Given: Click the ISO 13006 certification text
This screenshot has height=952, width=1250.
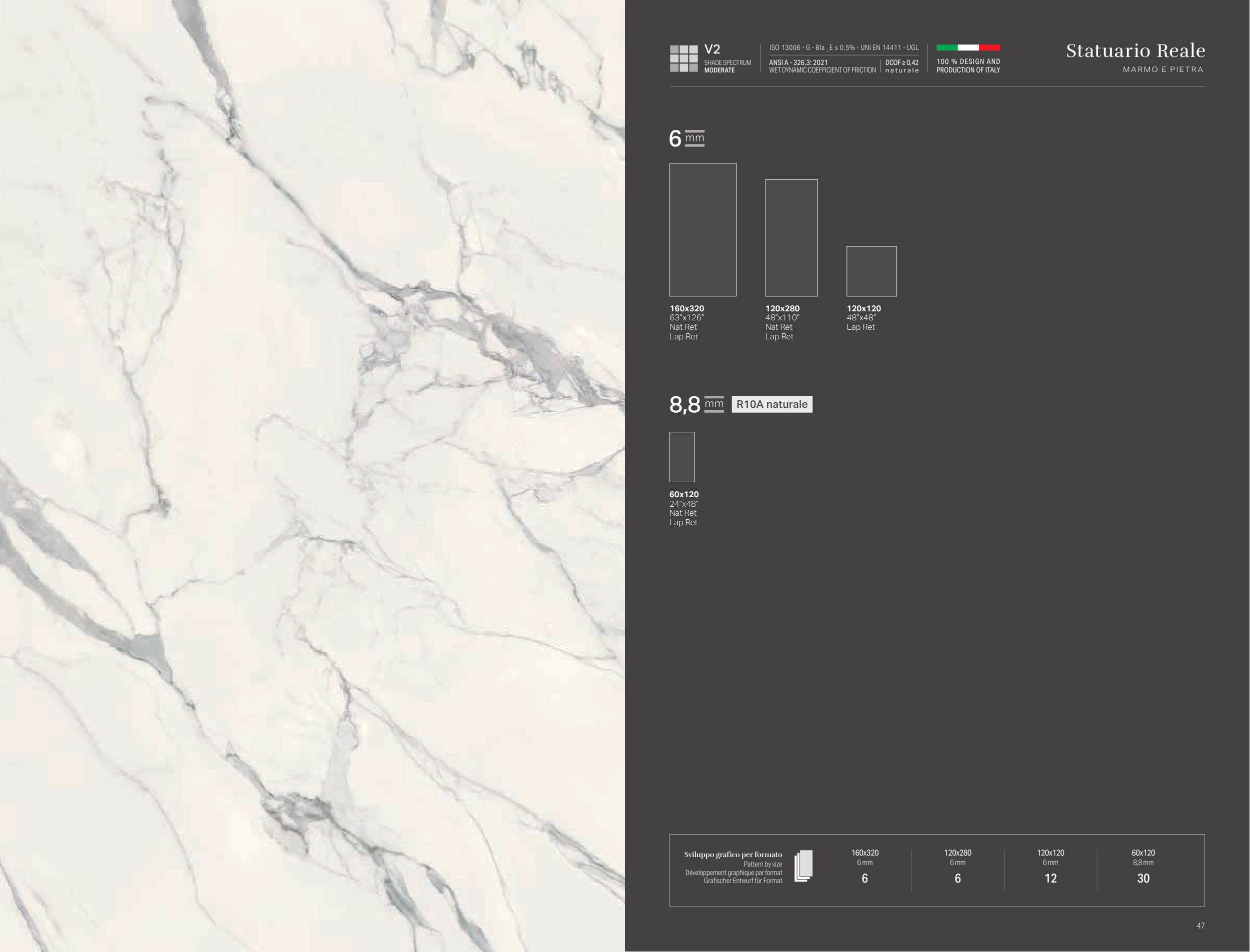Looking at the screenshot, I should (x=843, y=47).
